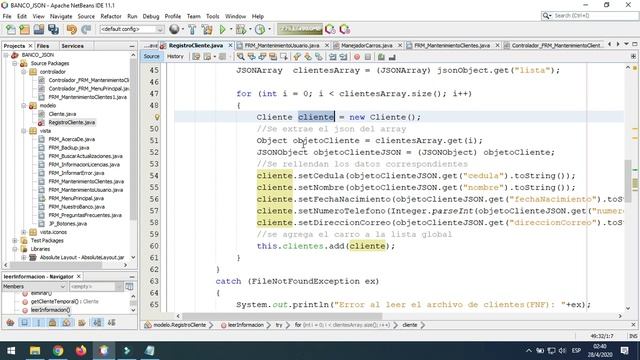
Task: Collapse the controlador package
Action: (x=24, y=72)
